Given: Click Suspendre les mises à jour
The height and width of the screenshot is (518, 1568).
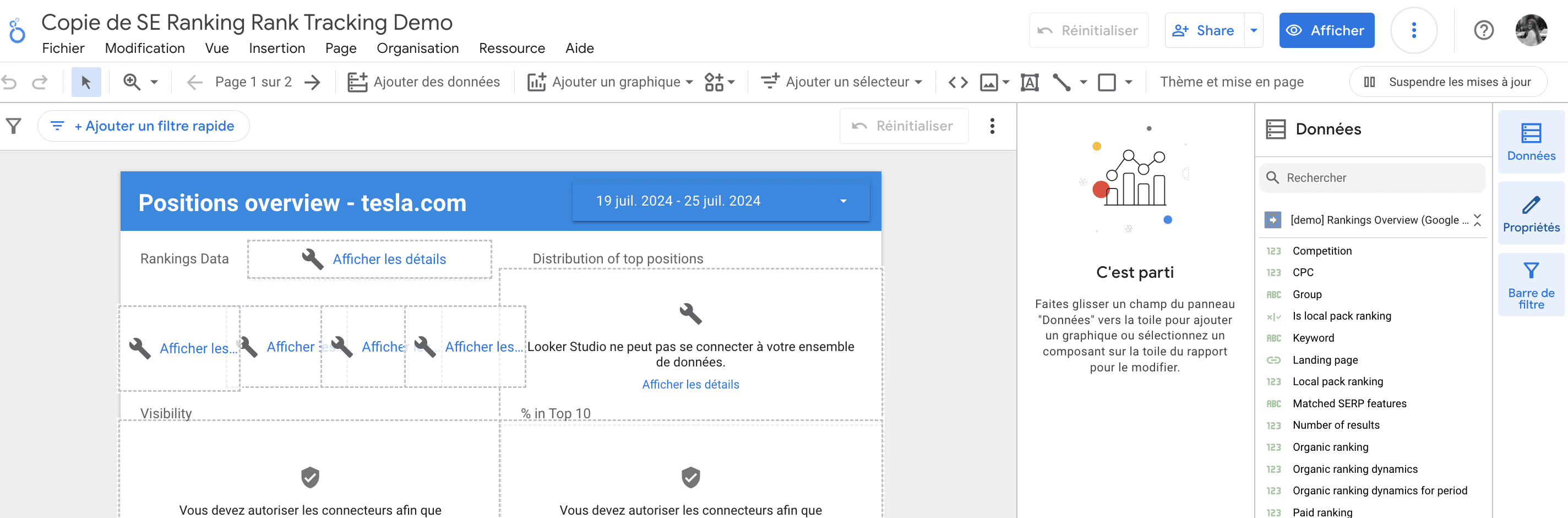Looking at the screenshot, I should coord(1448,82).
